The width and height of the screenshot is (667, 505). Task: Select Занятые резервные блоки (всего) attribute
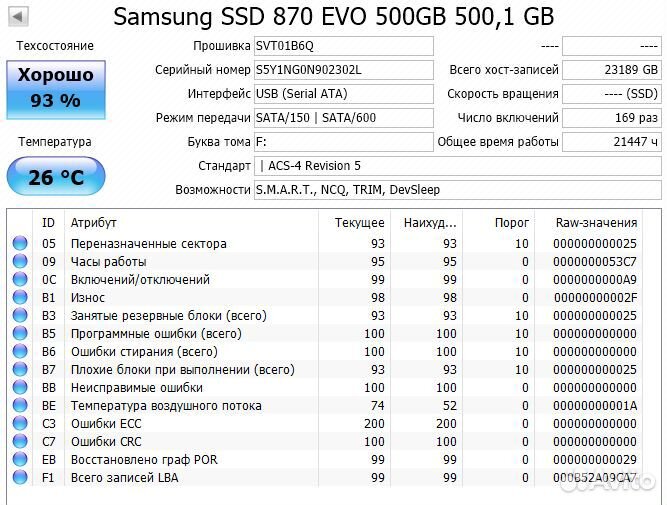(168, 316)
